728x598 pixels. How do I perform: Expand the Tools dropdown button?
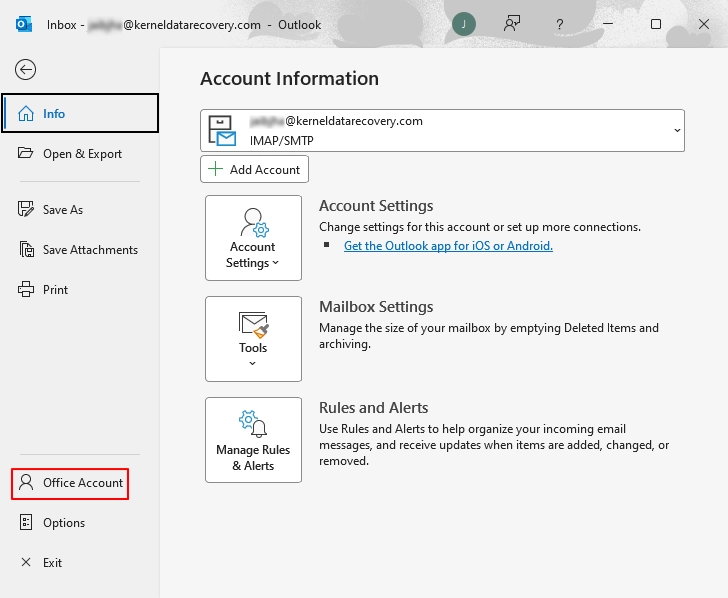point(254,339)
